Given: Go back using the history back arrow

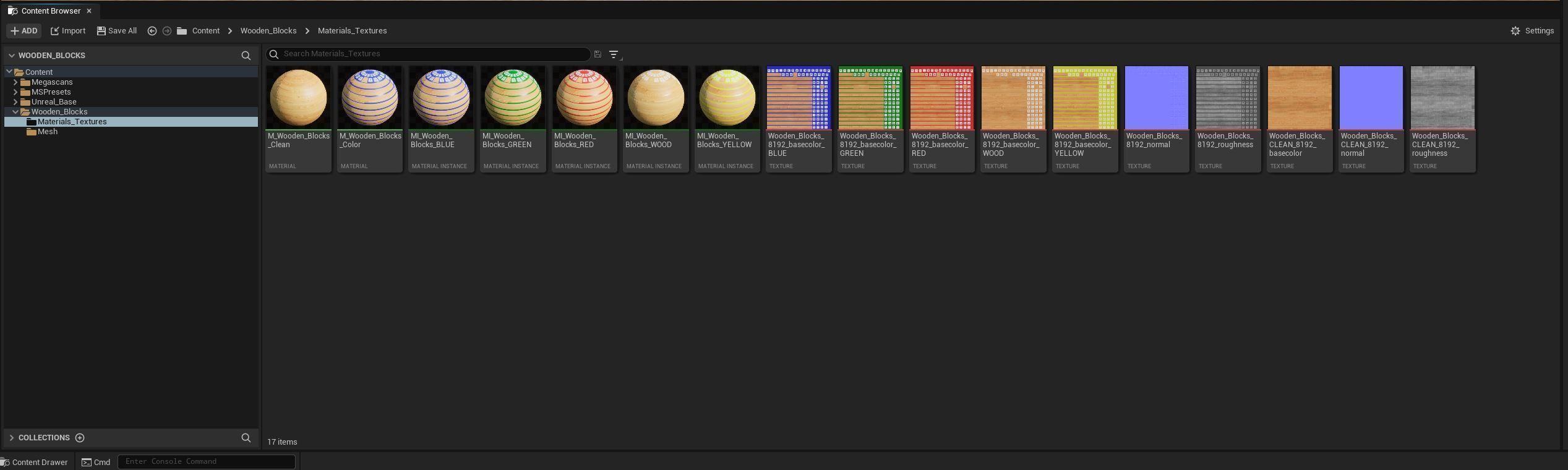Looking at the screenshot, I should pos(152,31).
